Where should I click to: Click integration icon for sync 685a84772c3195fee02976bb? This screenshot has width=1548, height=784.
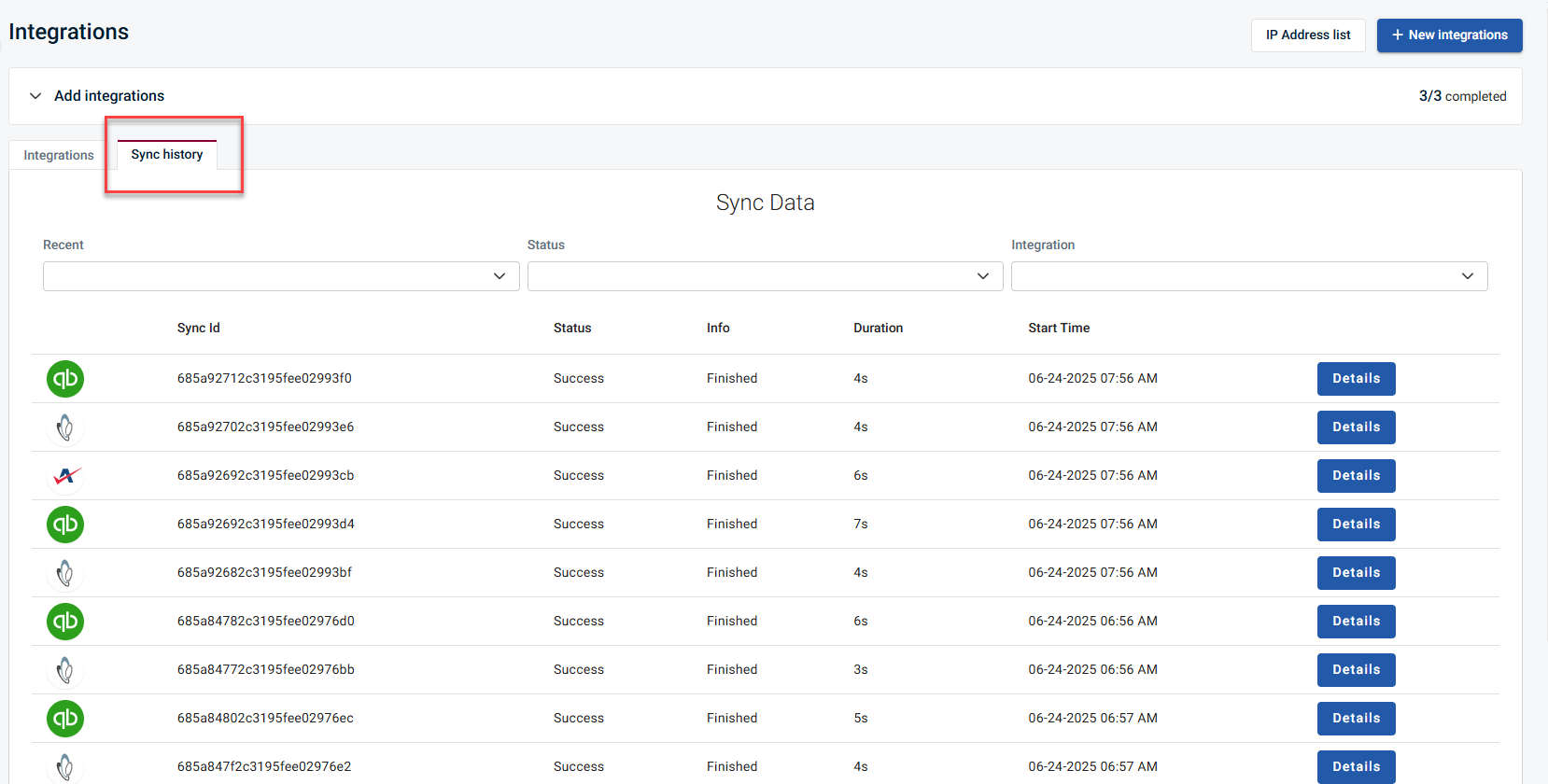(65, 670)
